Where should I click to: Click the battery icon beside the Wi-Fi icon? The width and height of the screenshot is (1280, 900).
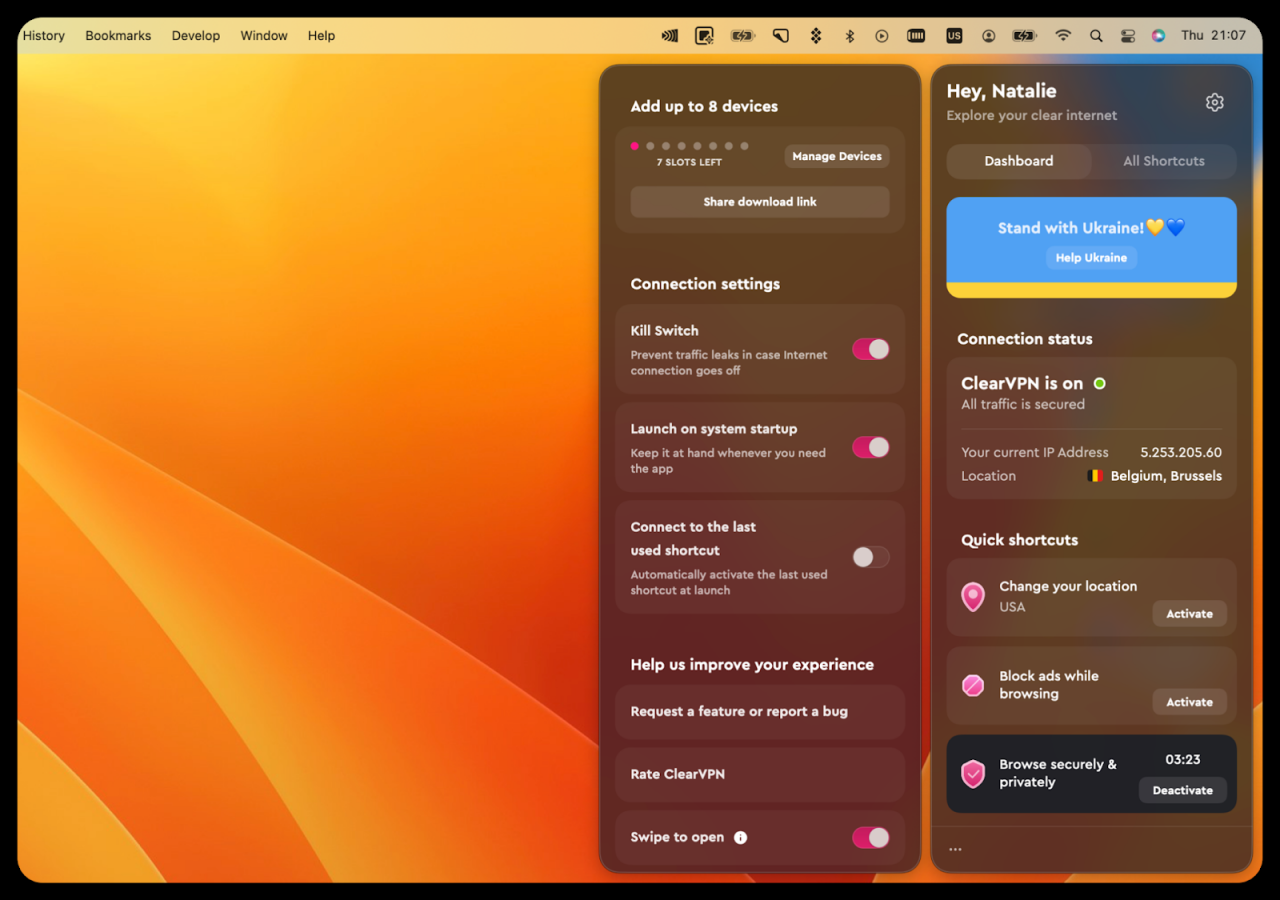pos(1024,35)
